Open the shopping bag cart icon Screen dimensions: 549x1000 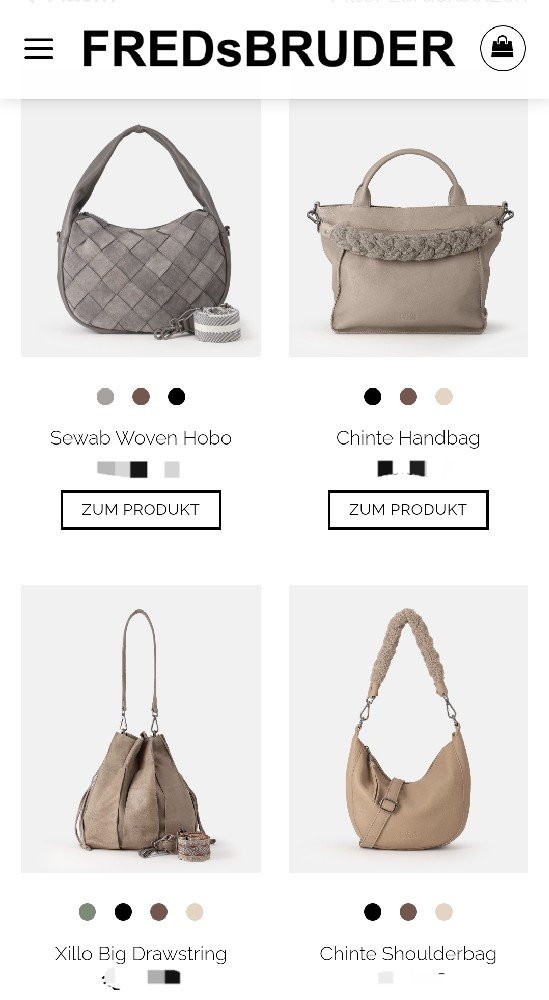coord(502,48)
